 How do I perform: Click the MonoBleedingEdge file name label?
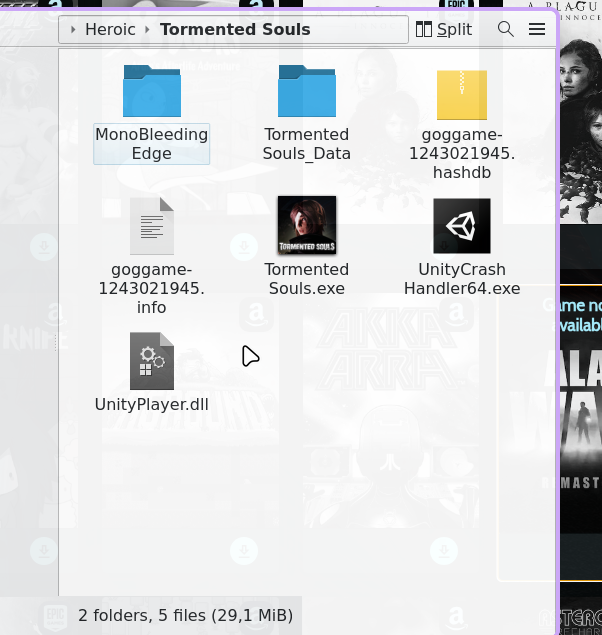[x=151, y=144]
